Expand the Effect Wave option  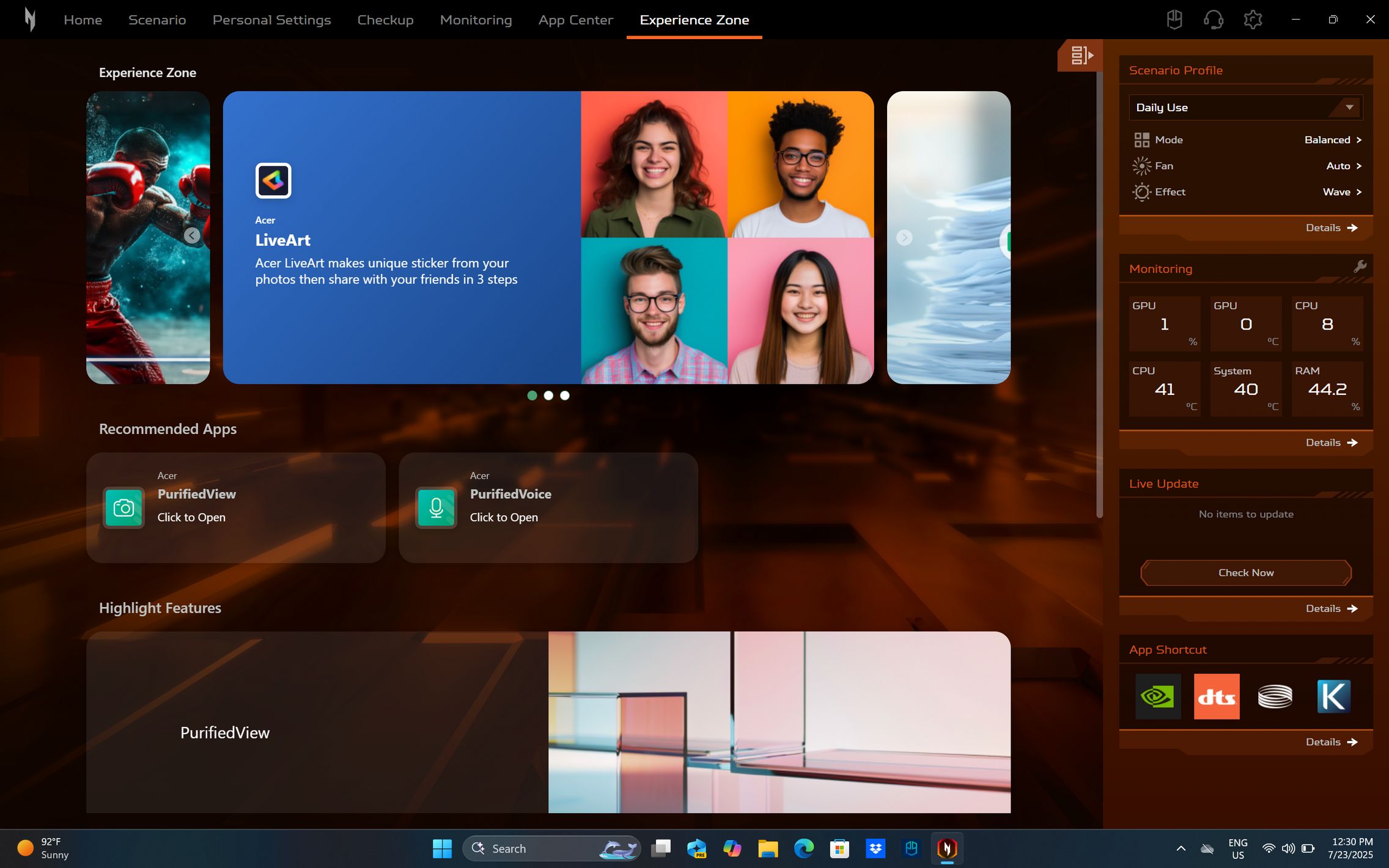point(1342,192)
